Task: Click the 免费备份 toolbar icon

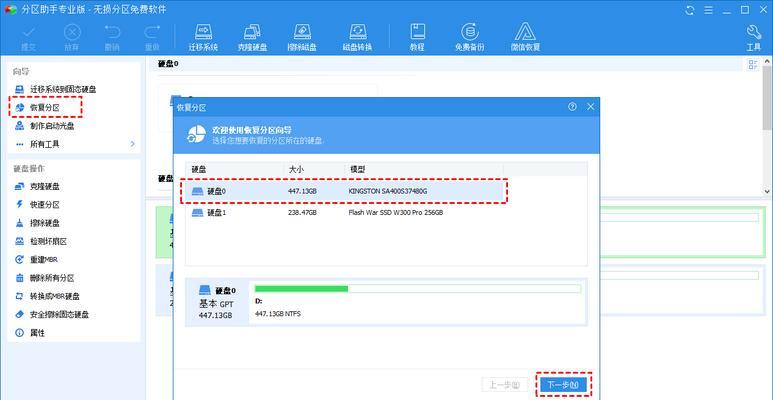Action: pos(469,38)
